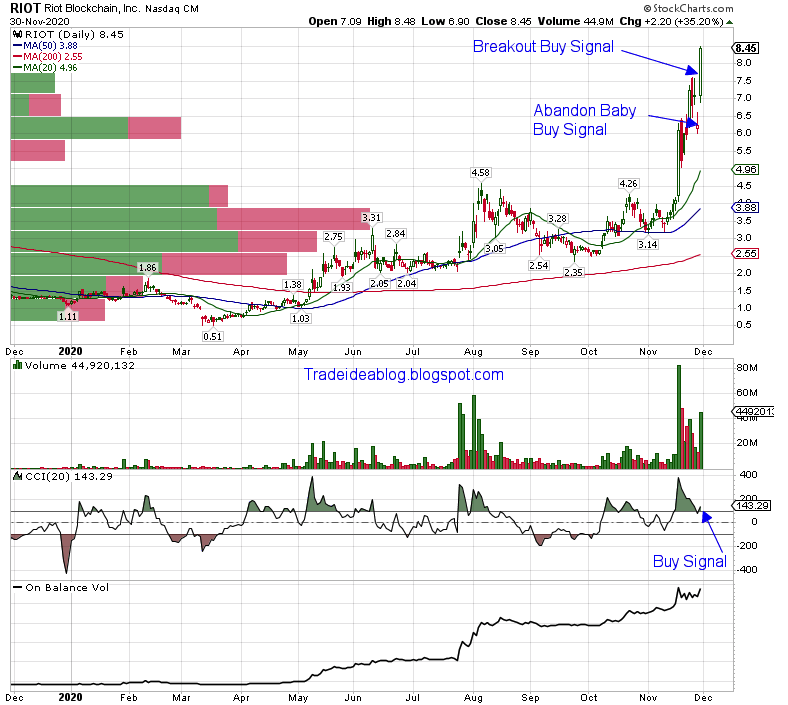The image size is (788, 705).
Task: Click the 1.11 low price label
Action: (x=67, y=317)
